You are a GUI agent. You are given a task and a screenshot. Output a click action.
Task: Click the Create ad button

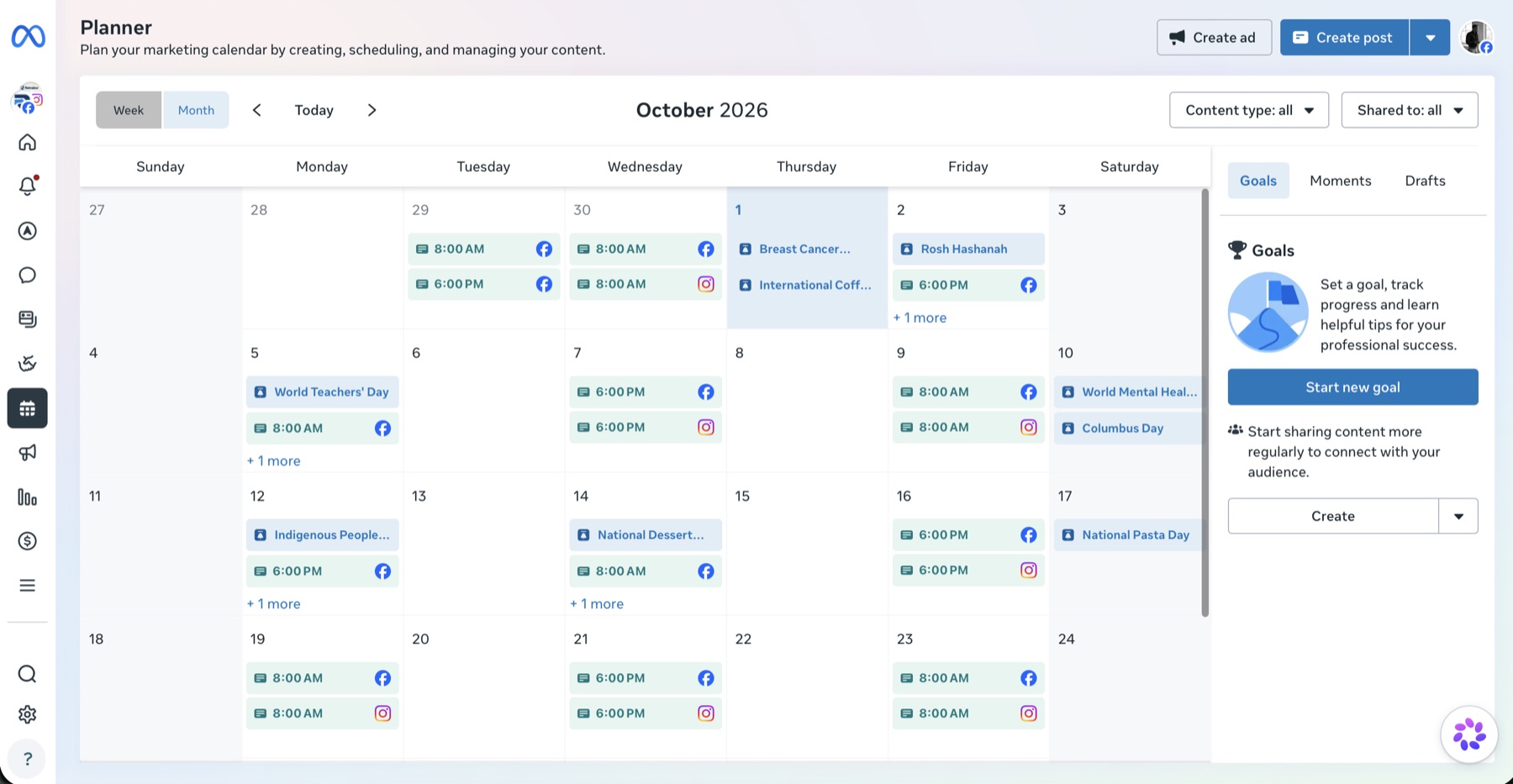(x=1214, y=38)
